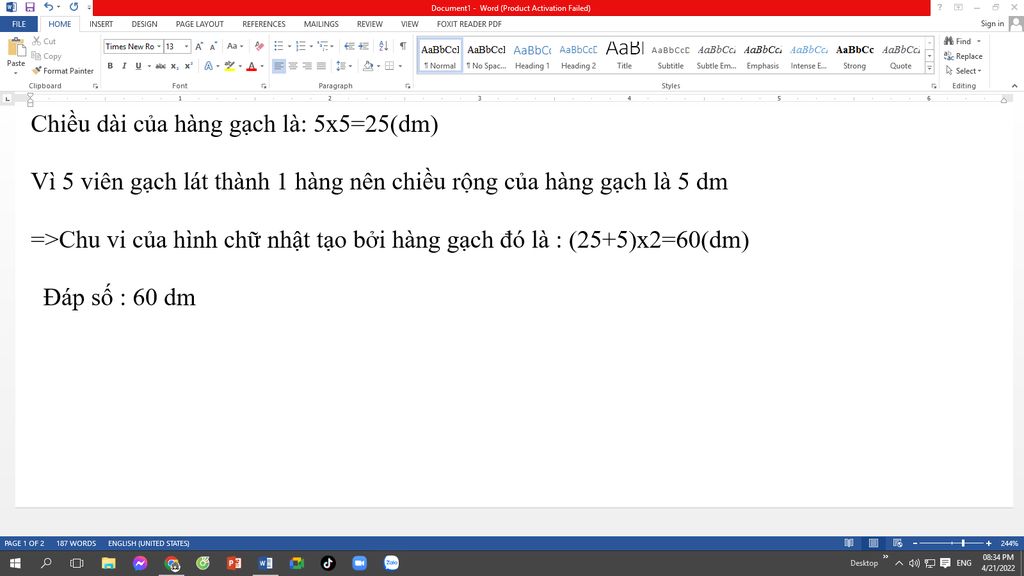Apply subscript formatting
Screen dimensions: 1024x576
tap(174, 66)
